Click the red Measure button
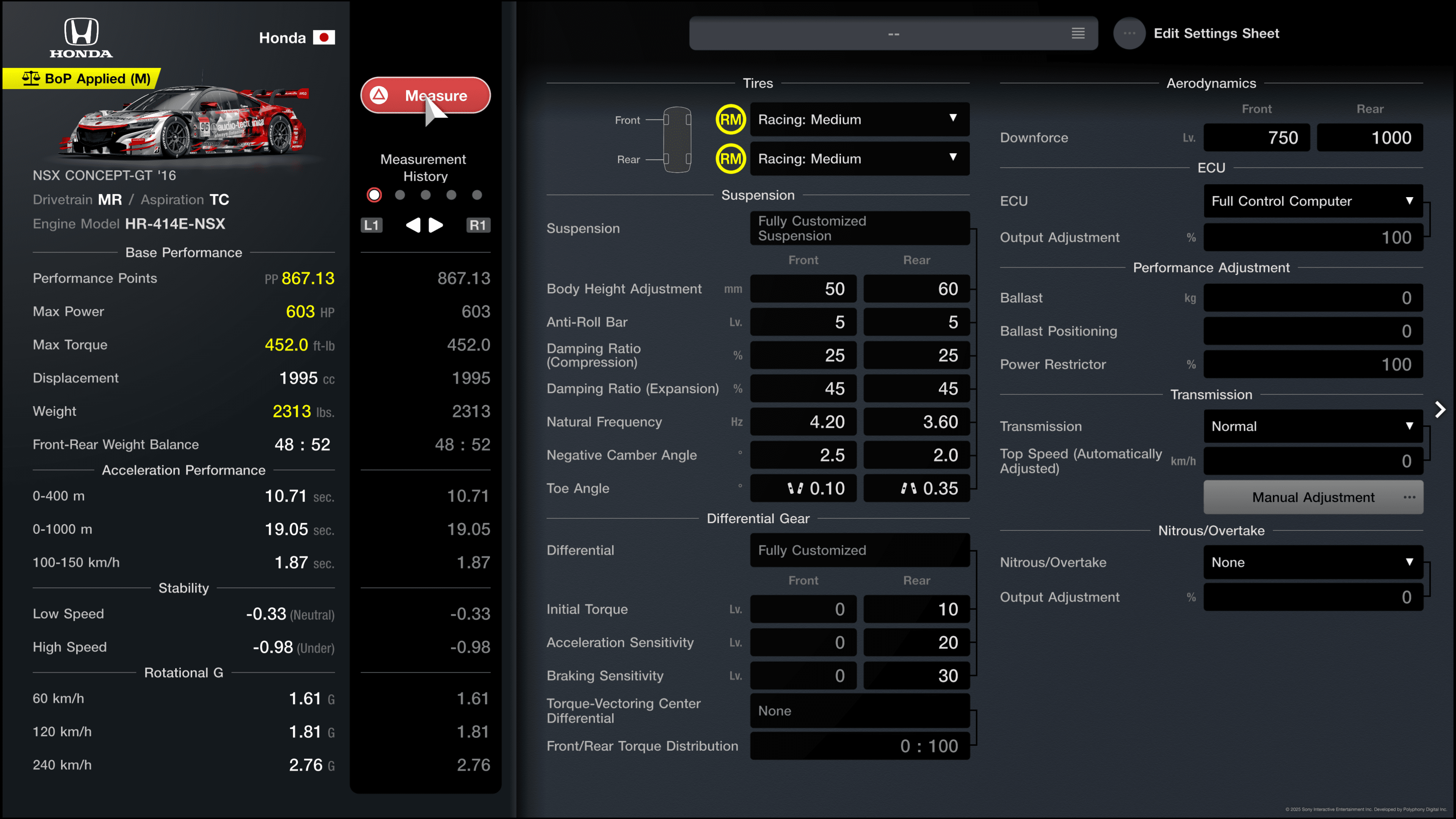 coord(425,95)
